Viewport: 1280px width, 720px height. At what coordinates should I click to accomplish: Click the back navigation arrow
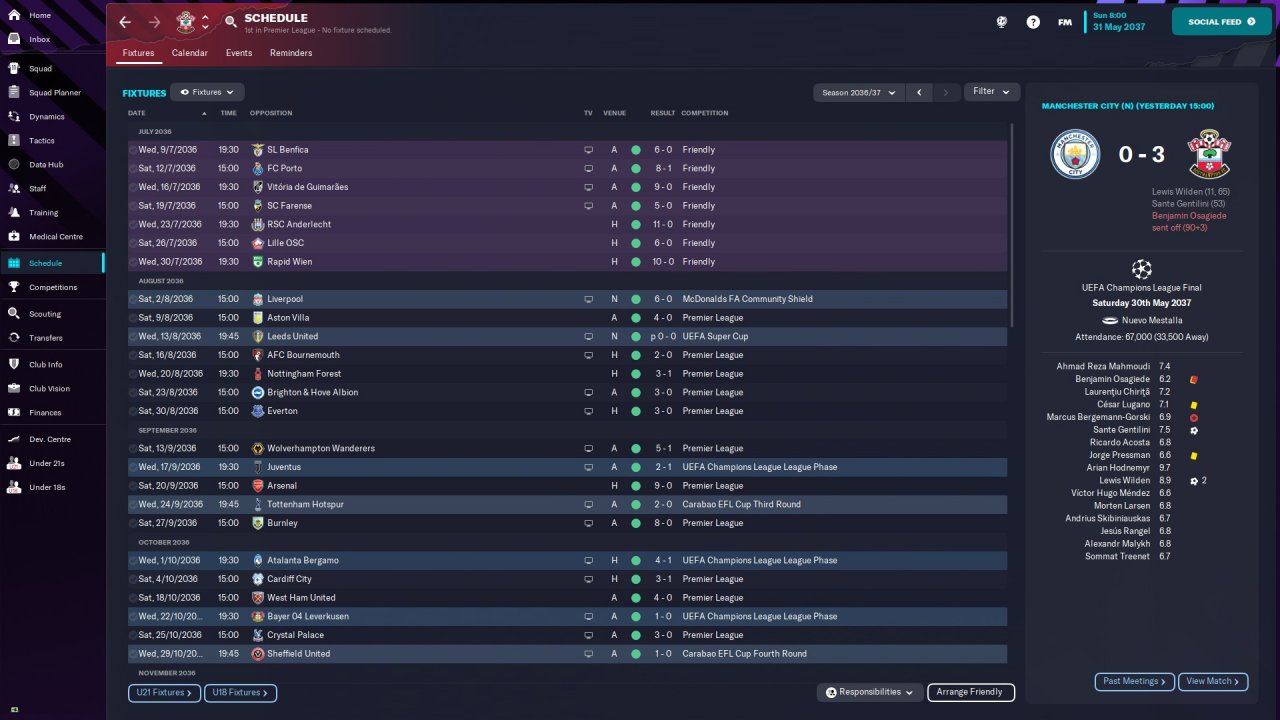point(125,22)
